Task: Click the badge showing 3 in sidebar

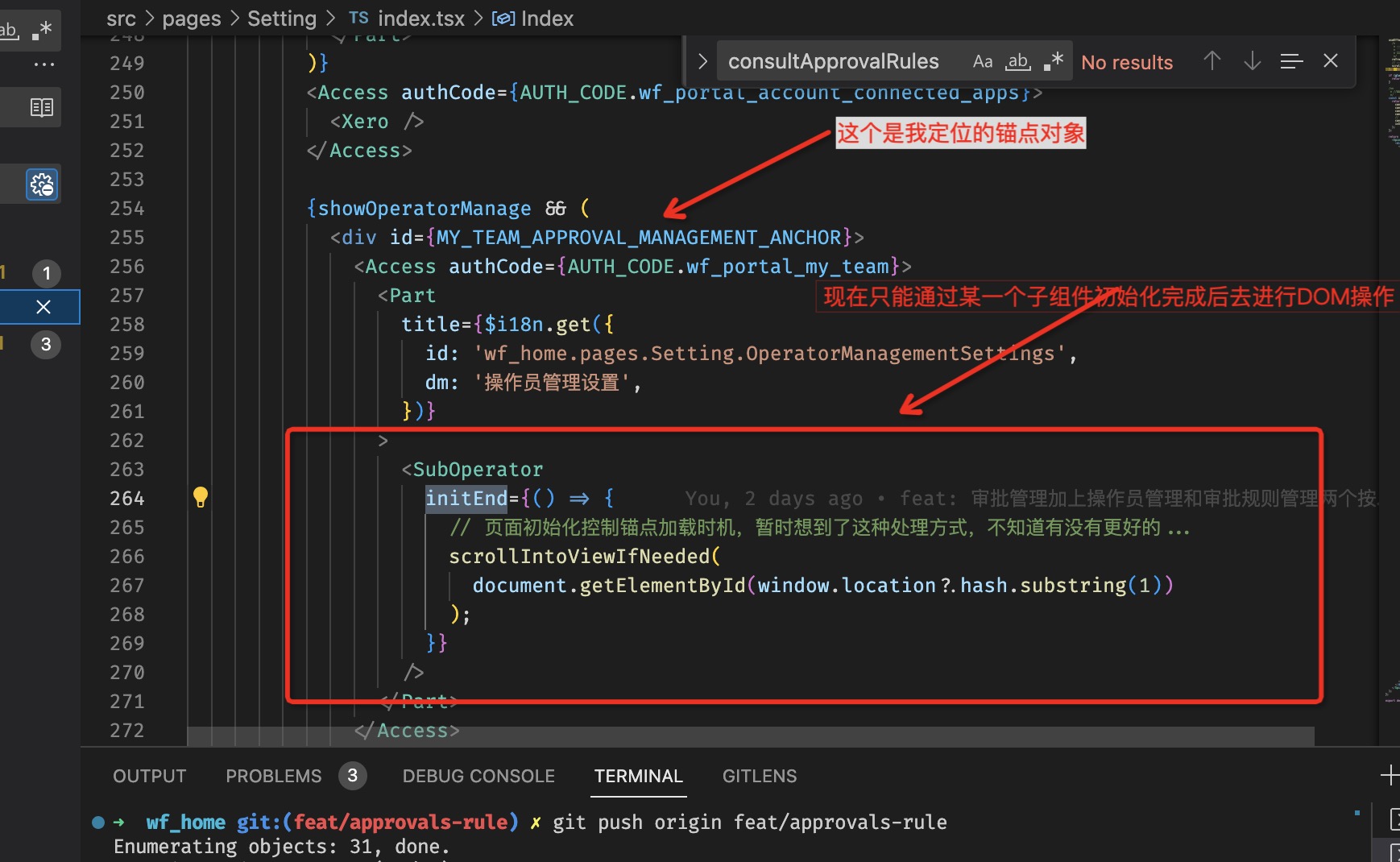Action: [46, 344]
